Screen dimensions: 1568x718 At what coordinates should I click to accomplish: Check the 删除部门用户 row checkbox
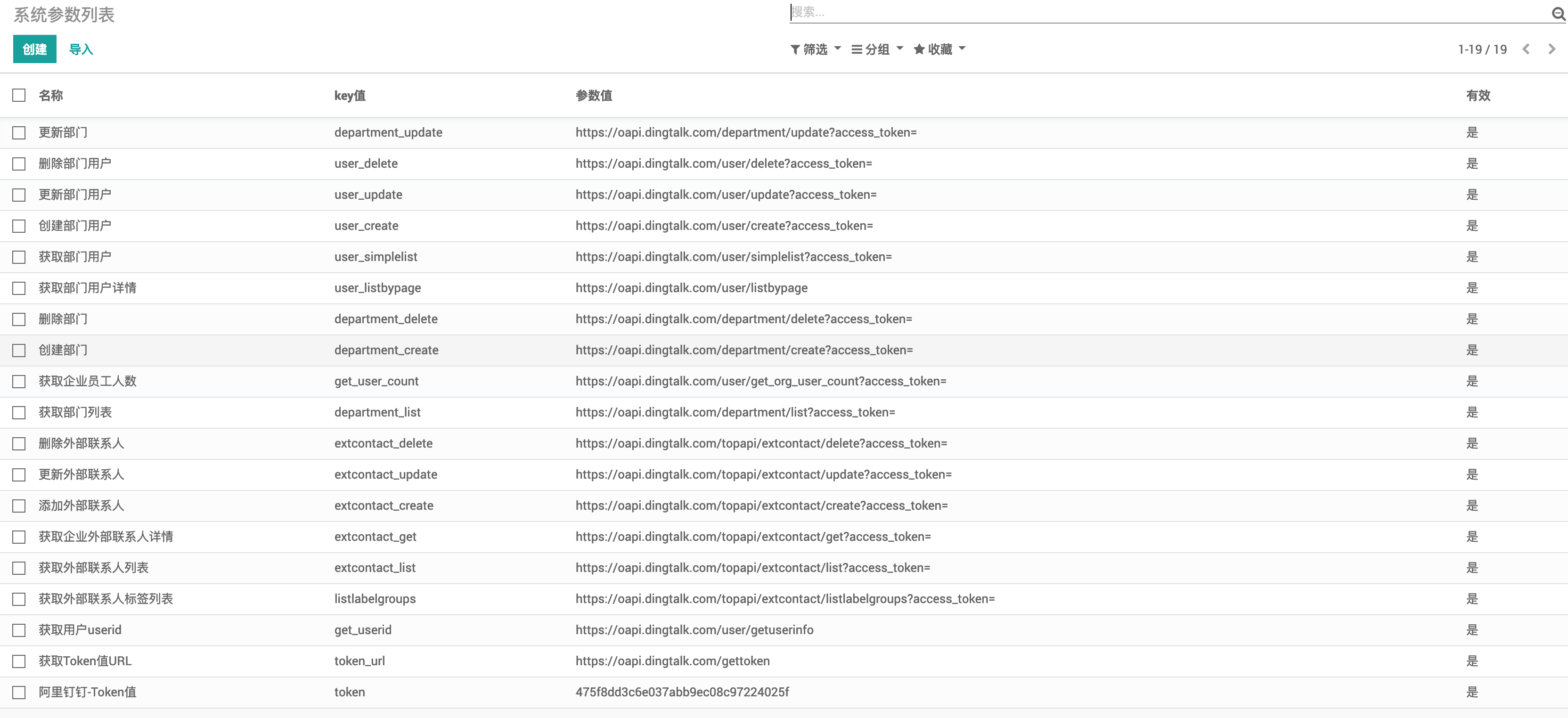tap(19, 163)
